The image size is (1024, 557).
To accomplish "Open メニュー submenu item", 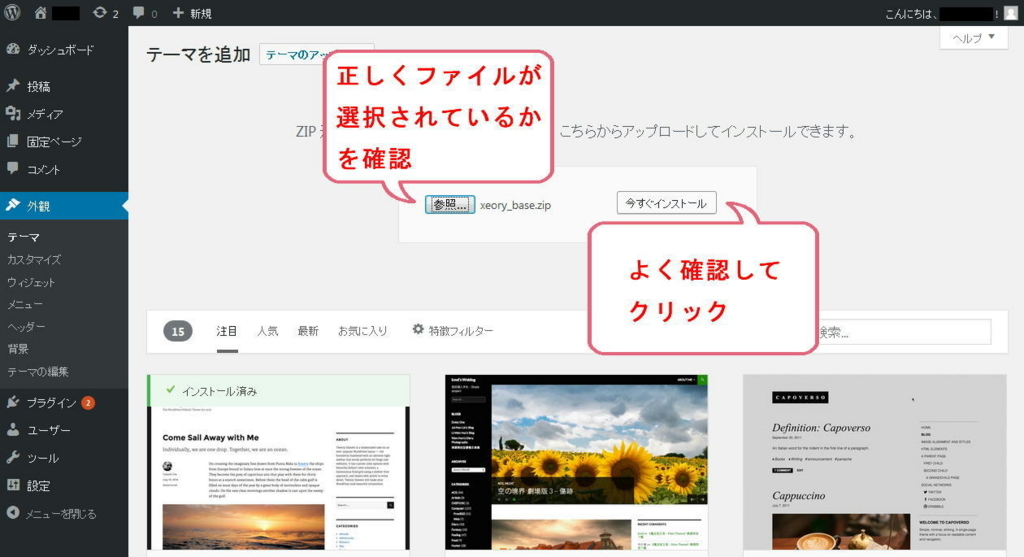I will [25, 304].
